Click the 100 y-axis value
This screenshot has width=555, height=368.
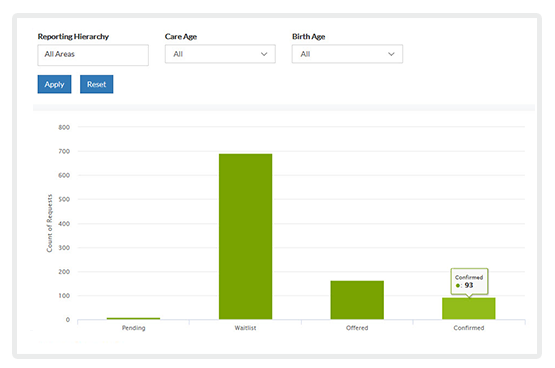(64, 296)
